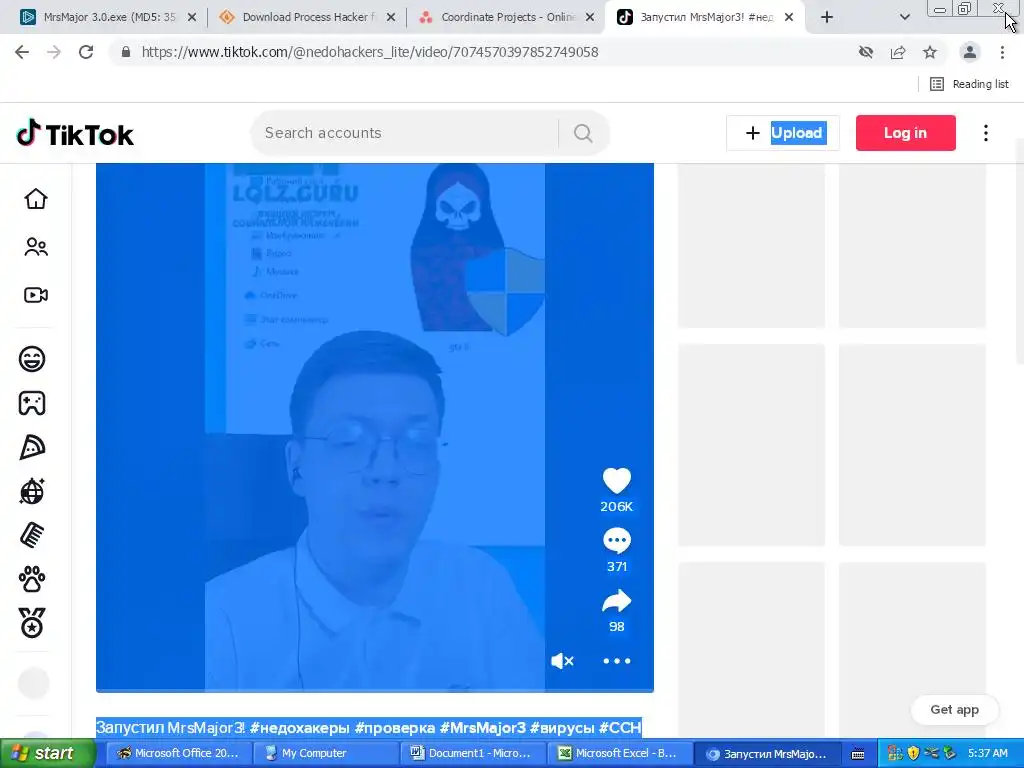Close the Download Process Hacker tab
Screen dimensions: 1024x768
tap(391, 18)
